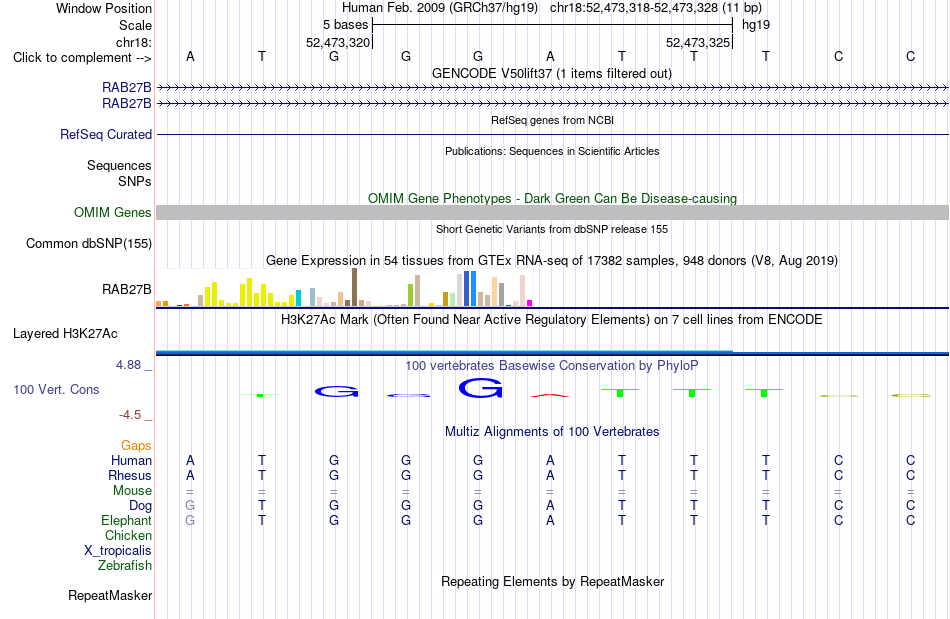950x619 pixels.
Task: Click the RepeatMasker track label
Action: pyautogui.click(x=110, y=595)
